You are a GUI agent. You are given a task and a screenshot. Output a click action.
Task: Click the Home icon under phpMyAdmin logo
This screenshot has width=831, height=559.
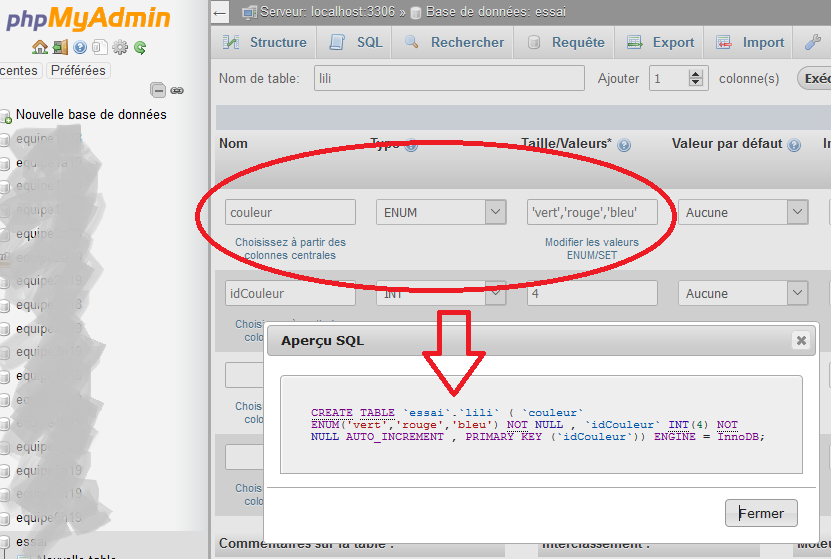(x=39, y=47)
